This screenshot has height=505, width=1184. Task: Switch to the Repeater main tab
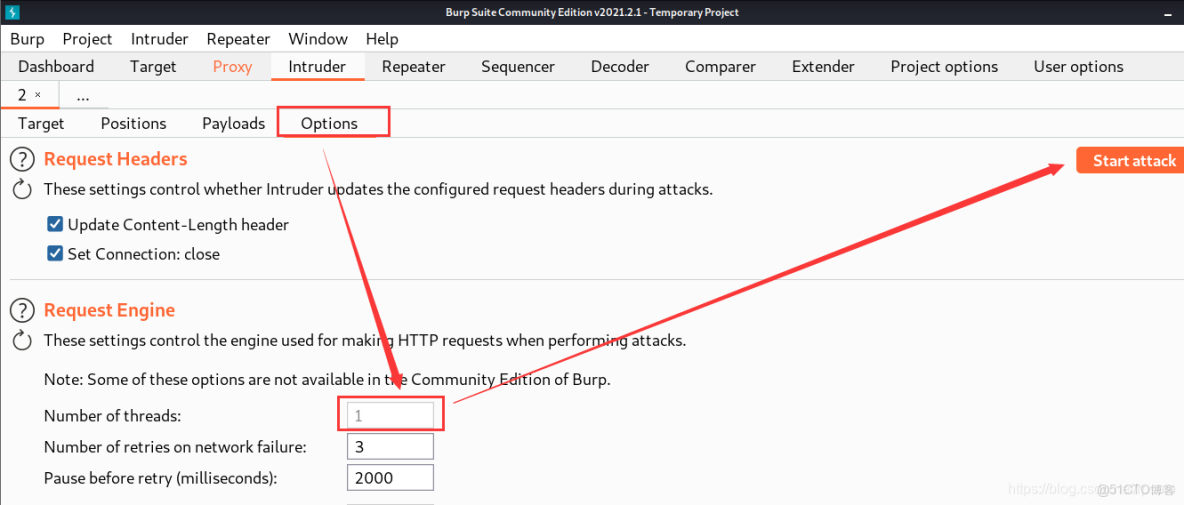pos(414,66)
